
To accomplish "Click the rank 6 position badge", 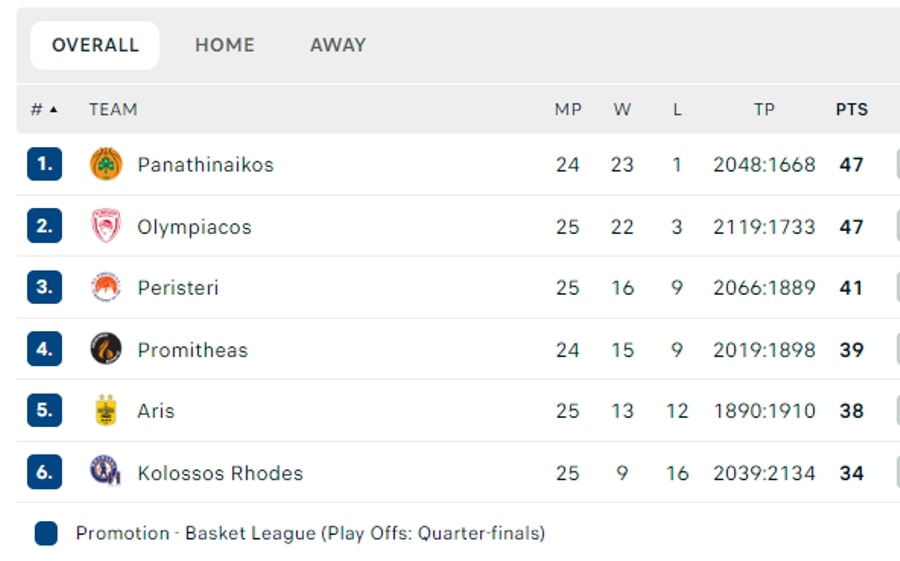I will pyautogui.click(x=44, y=472).
